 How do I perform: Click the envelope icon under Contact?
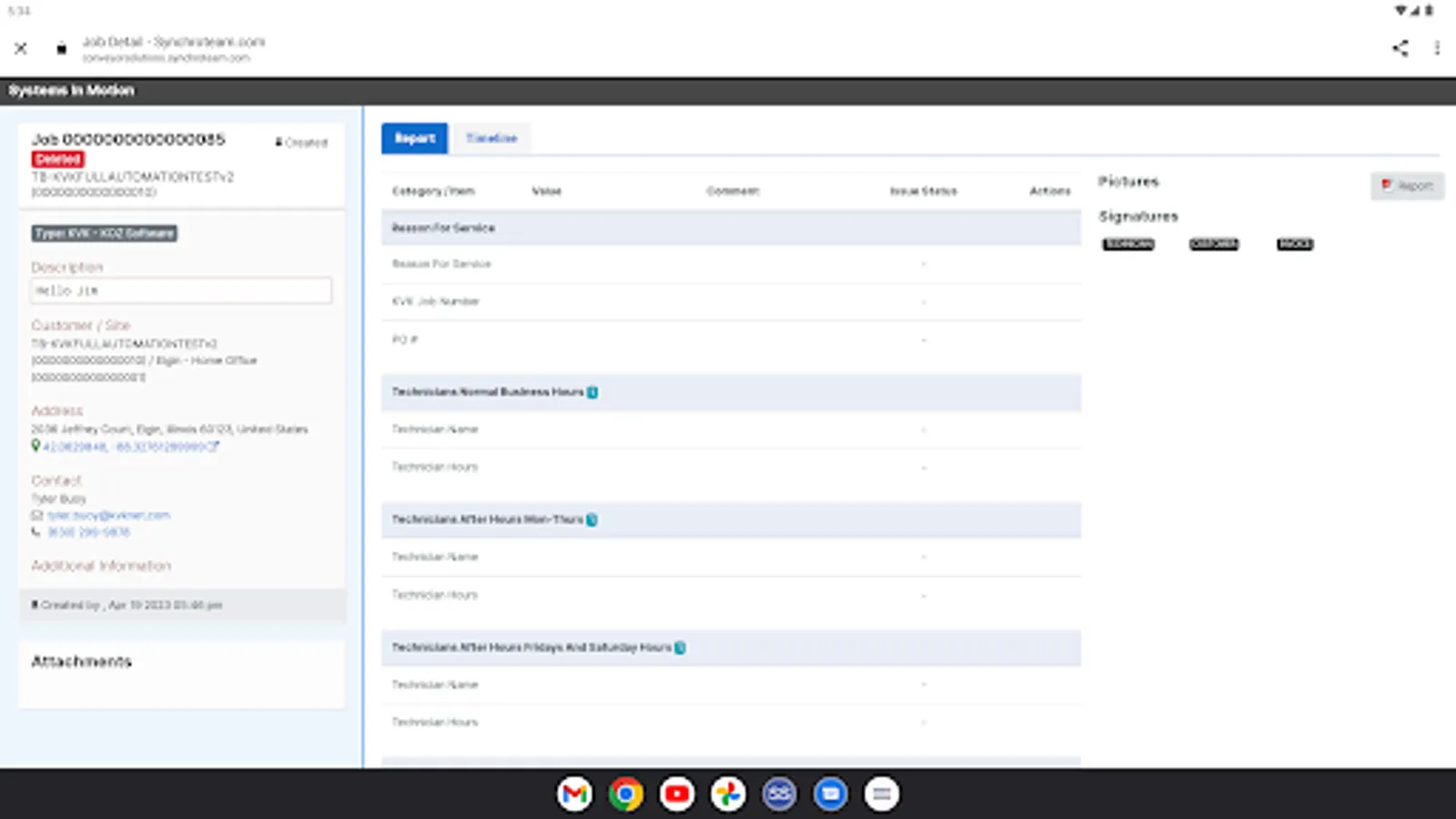click(x=36, y=515)
